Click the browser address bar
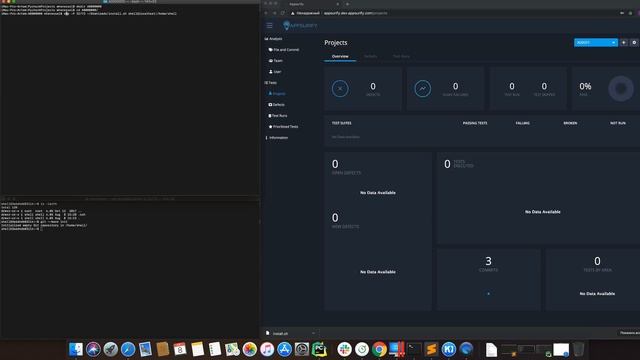The height and width of the screenshot is (360, 640). [453, 13]
